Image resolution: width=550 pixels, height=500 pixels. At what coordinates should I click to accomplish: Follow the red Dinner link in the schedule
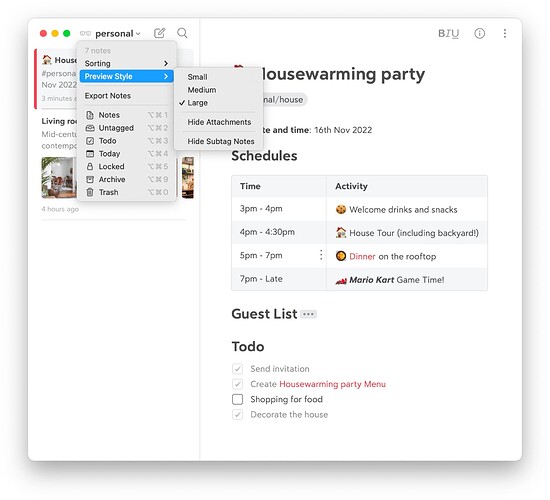[x=362, y=256]
